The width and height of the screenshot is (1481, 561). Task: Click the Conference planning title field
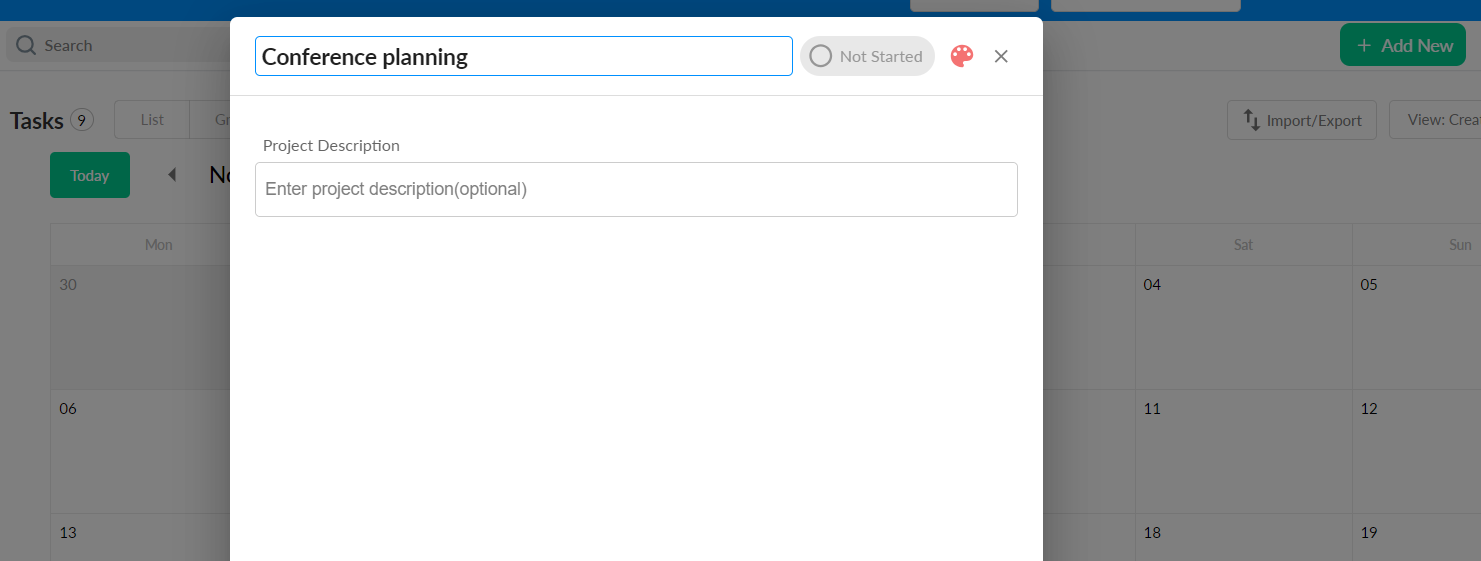click(523, 56)
